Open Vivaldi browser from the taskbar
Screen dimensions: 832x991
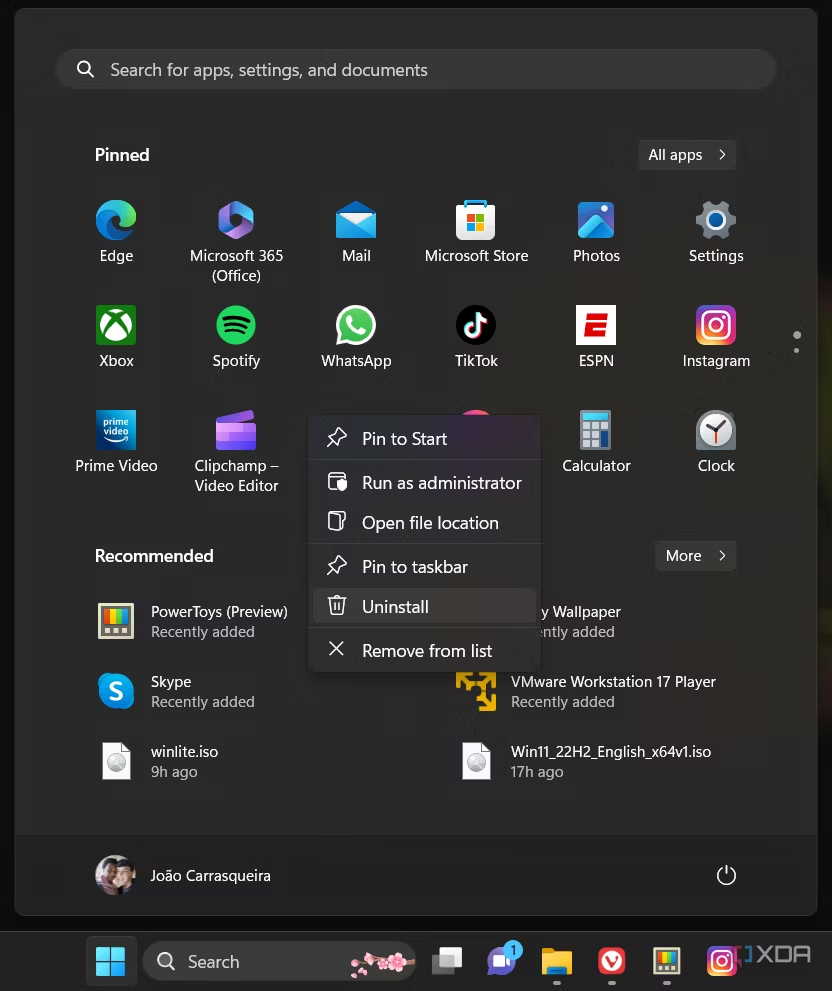tap(611, 961)
